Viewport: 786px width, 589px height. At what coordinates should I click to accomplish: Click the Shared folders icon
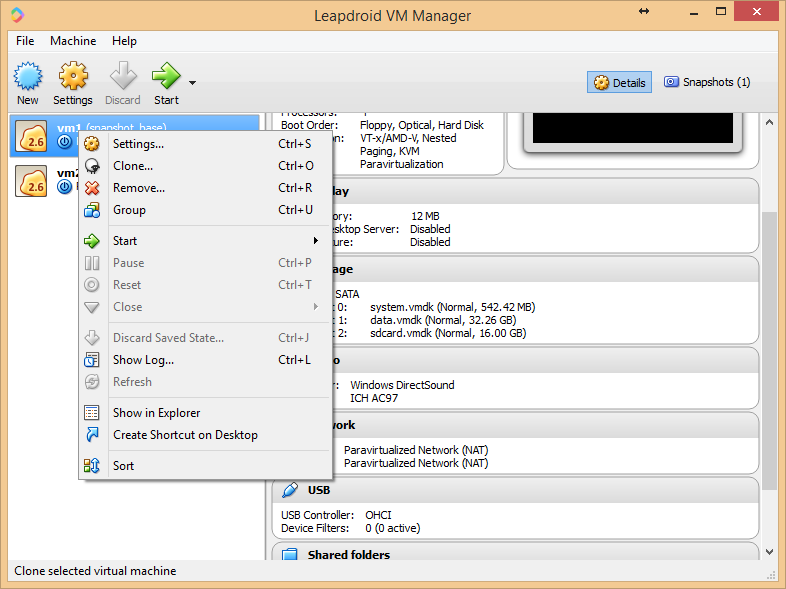[289, 554]
